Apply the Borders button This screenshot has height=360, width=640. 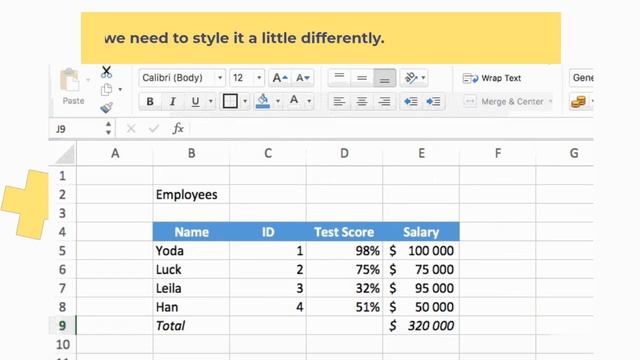click(230, 101)
